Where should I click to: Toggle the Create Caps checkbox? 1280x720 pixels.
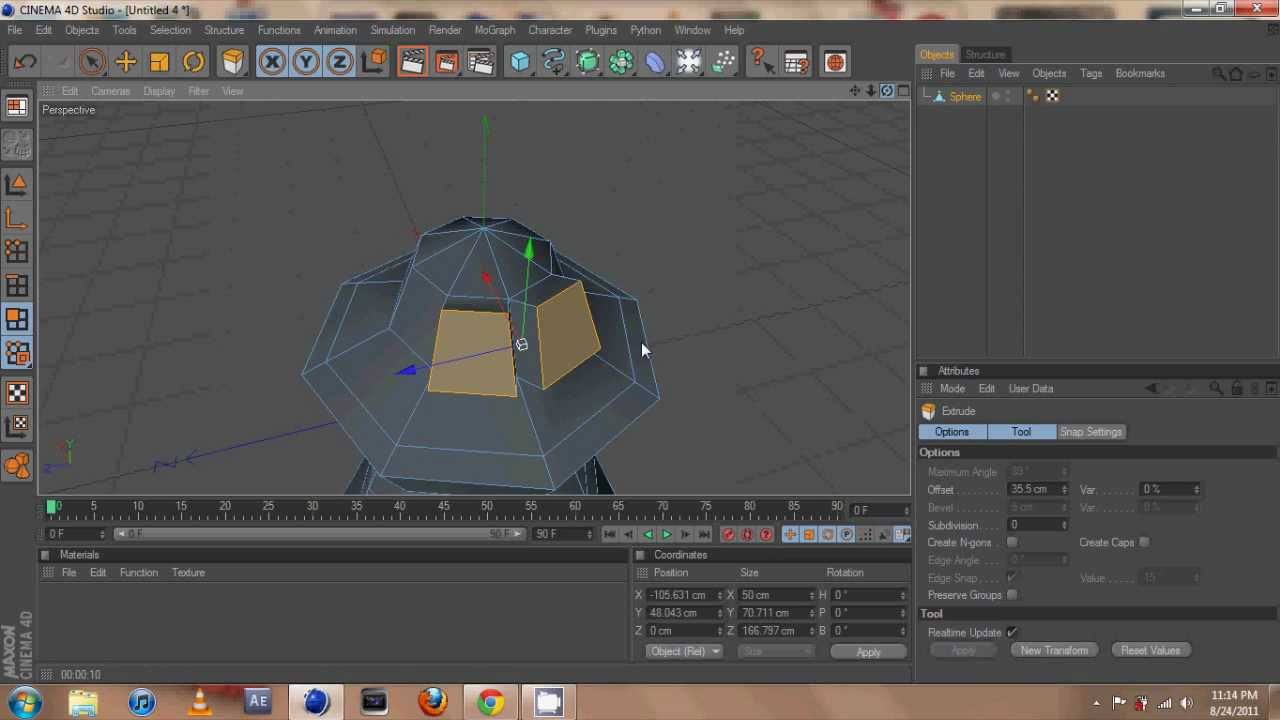coord(1144,542)
